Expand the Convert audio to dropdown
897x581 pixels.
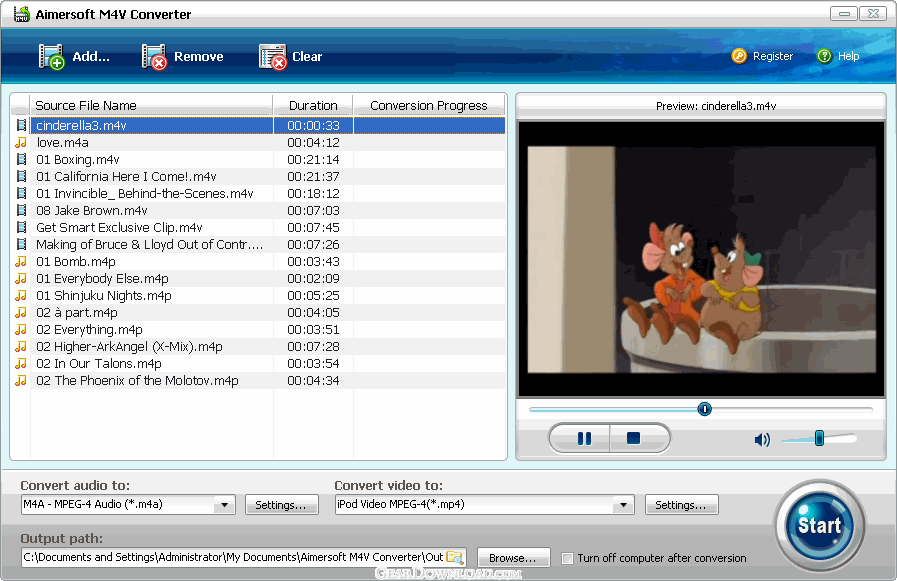[224, 505]
